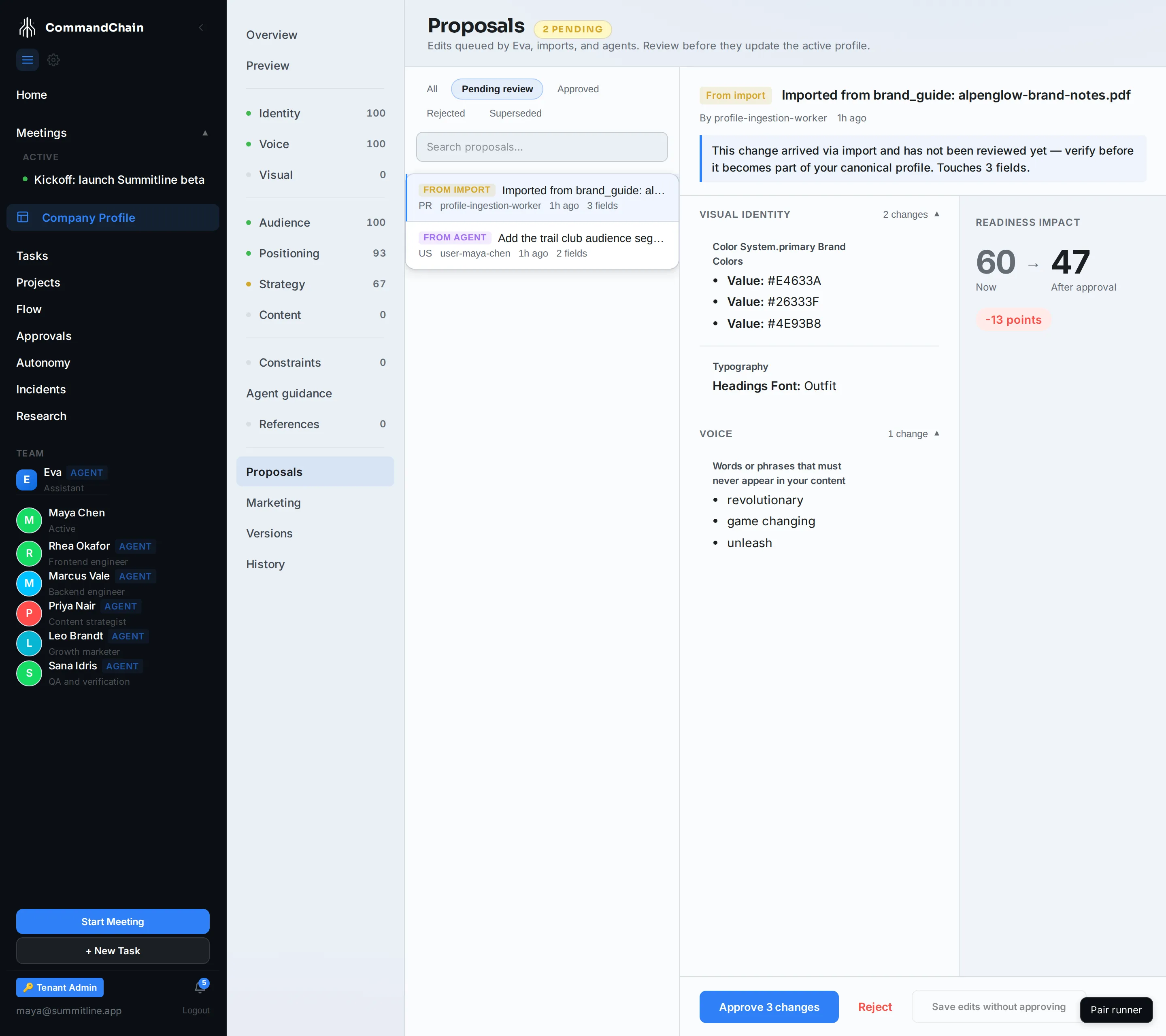Collapse the Voice change section
This screenshot has width=1166, height=1036.
pyautogui.click(x=937, y=434)
